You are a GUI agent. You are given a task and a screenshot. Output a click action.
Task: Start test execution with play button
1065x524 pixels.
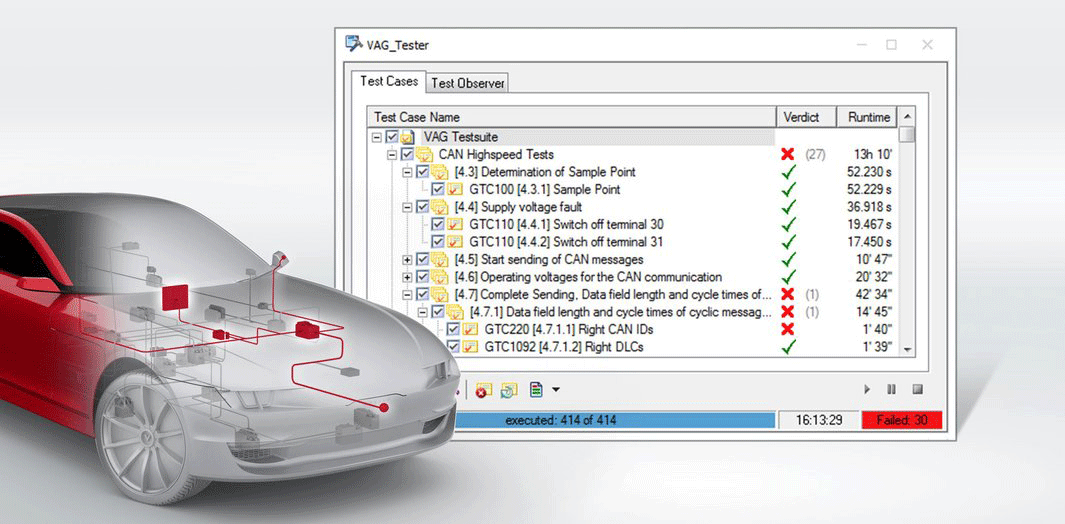(x=867, y=389)
